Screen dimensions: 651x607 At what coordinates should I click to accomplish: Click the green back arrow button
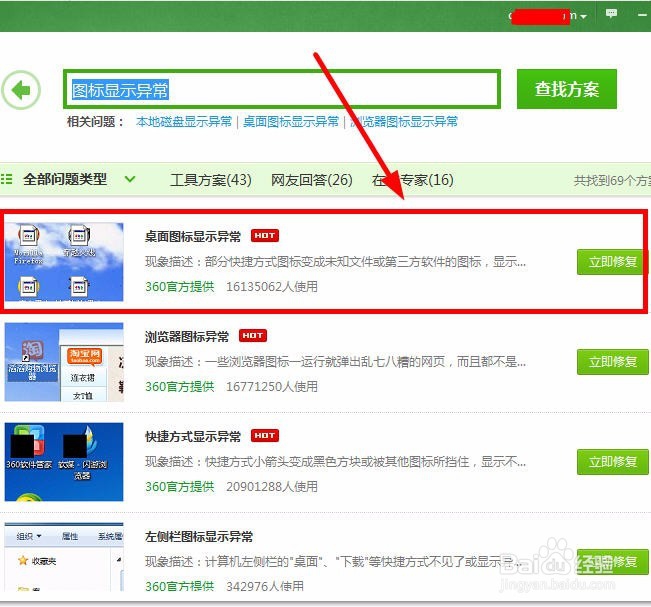click(x=21, y=90)
